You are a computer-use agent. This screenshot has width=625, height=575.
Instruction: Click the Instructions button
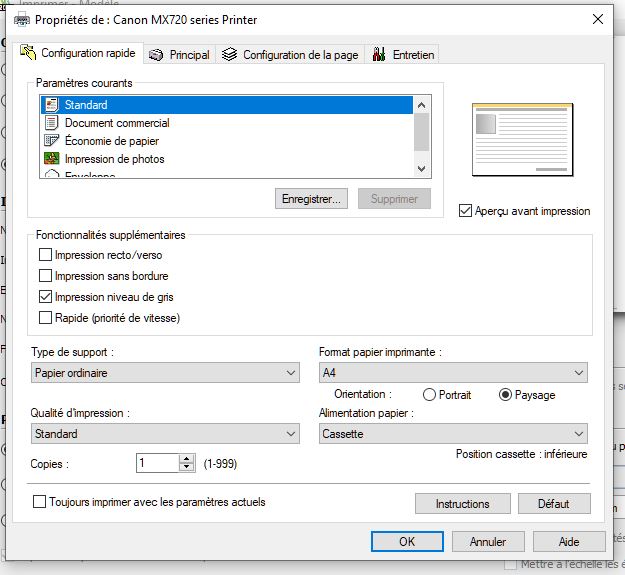(463, 504)
